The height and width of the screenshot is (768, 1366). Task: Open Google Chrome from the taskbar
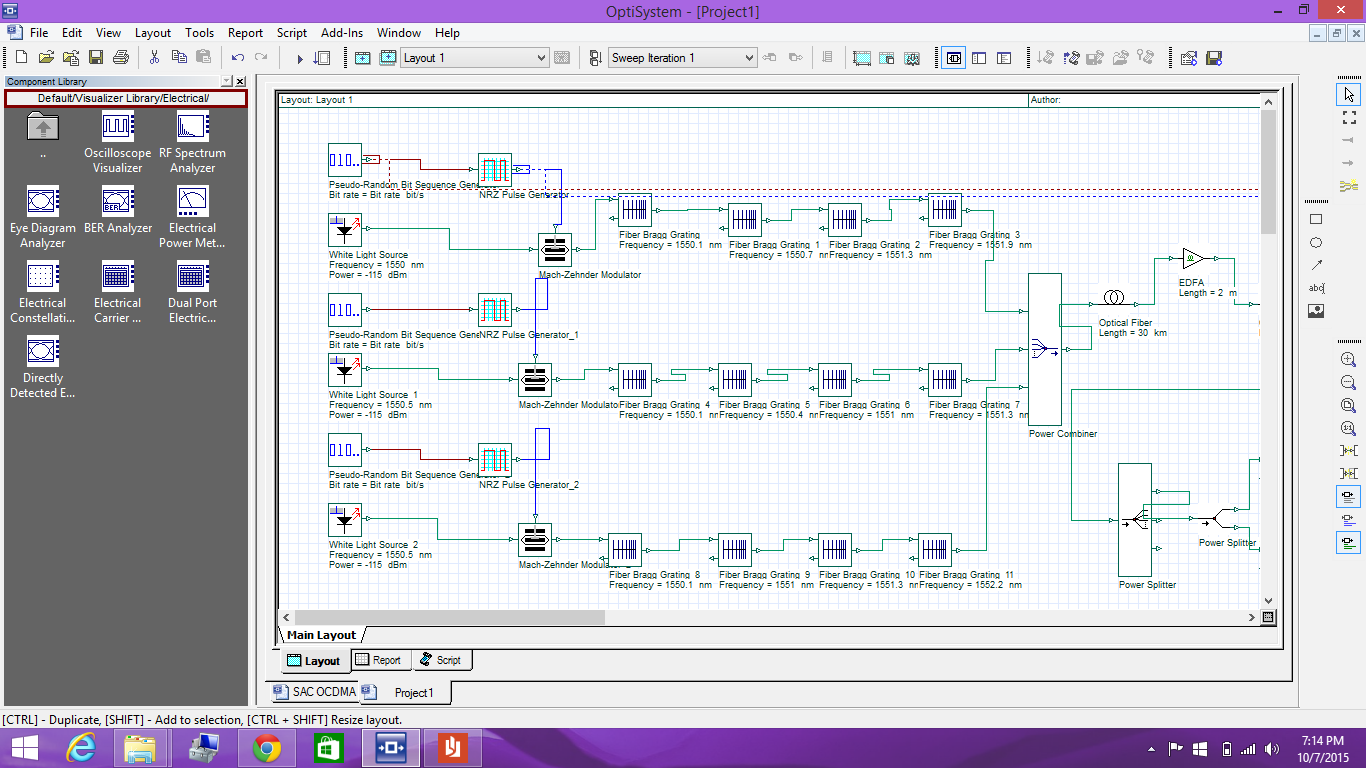[266, 748]
